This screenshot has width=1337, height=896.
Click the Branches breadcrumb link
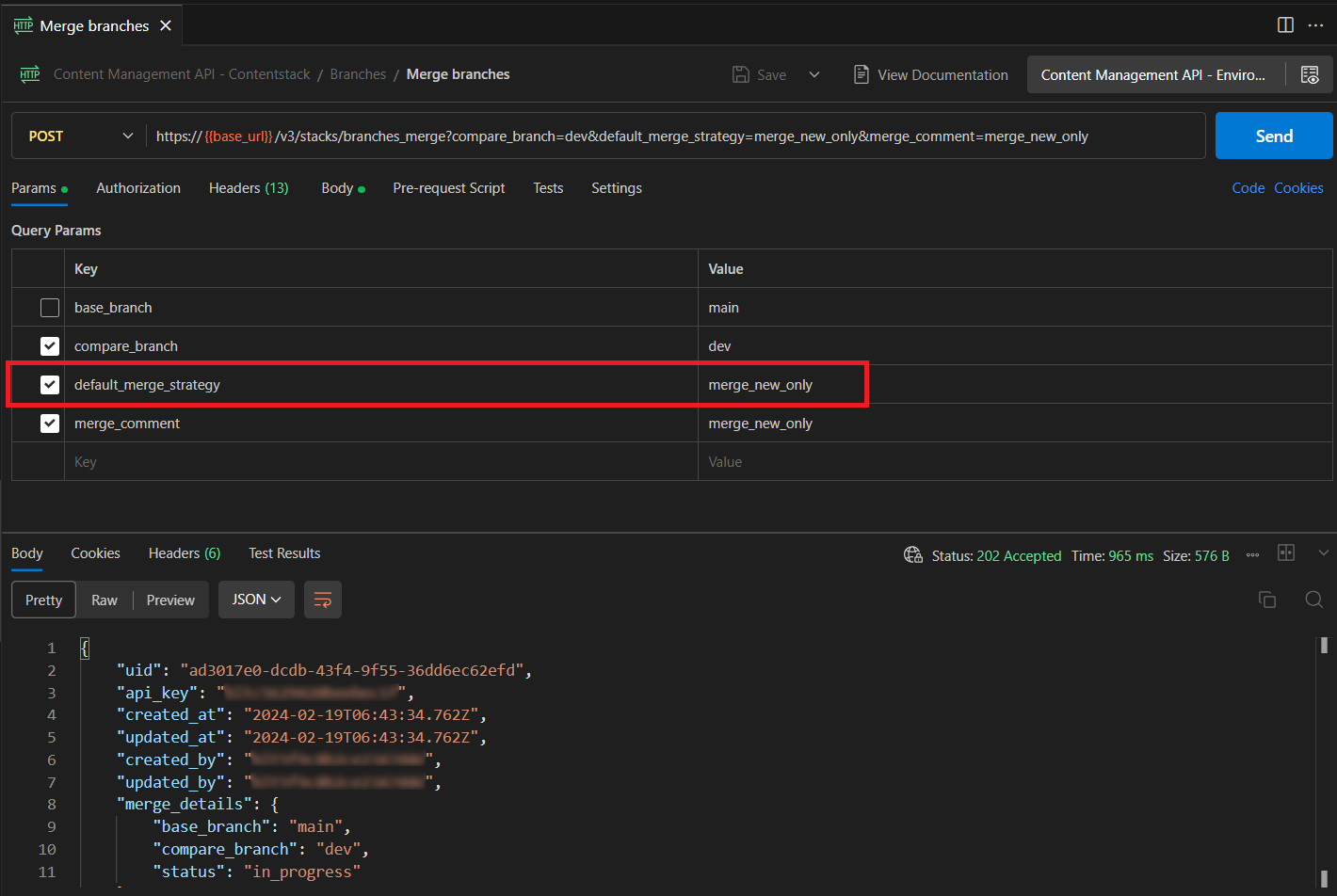coord(358,74)
